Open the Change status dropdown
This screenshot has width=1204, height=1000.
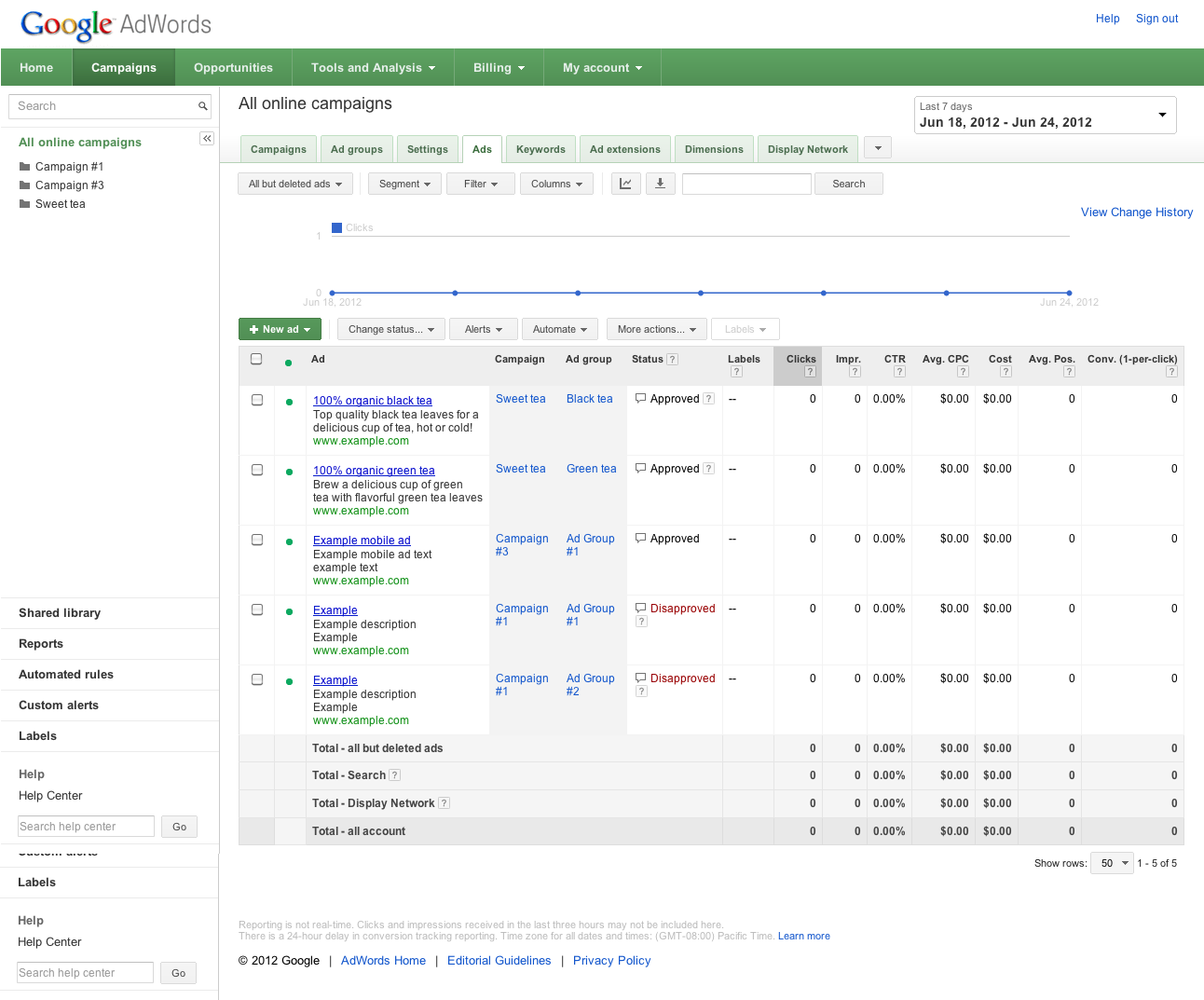click(391, 329)
